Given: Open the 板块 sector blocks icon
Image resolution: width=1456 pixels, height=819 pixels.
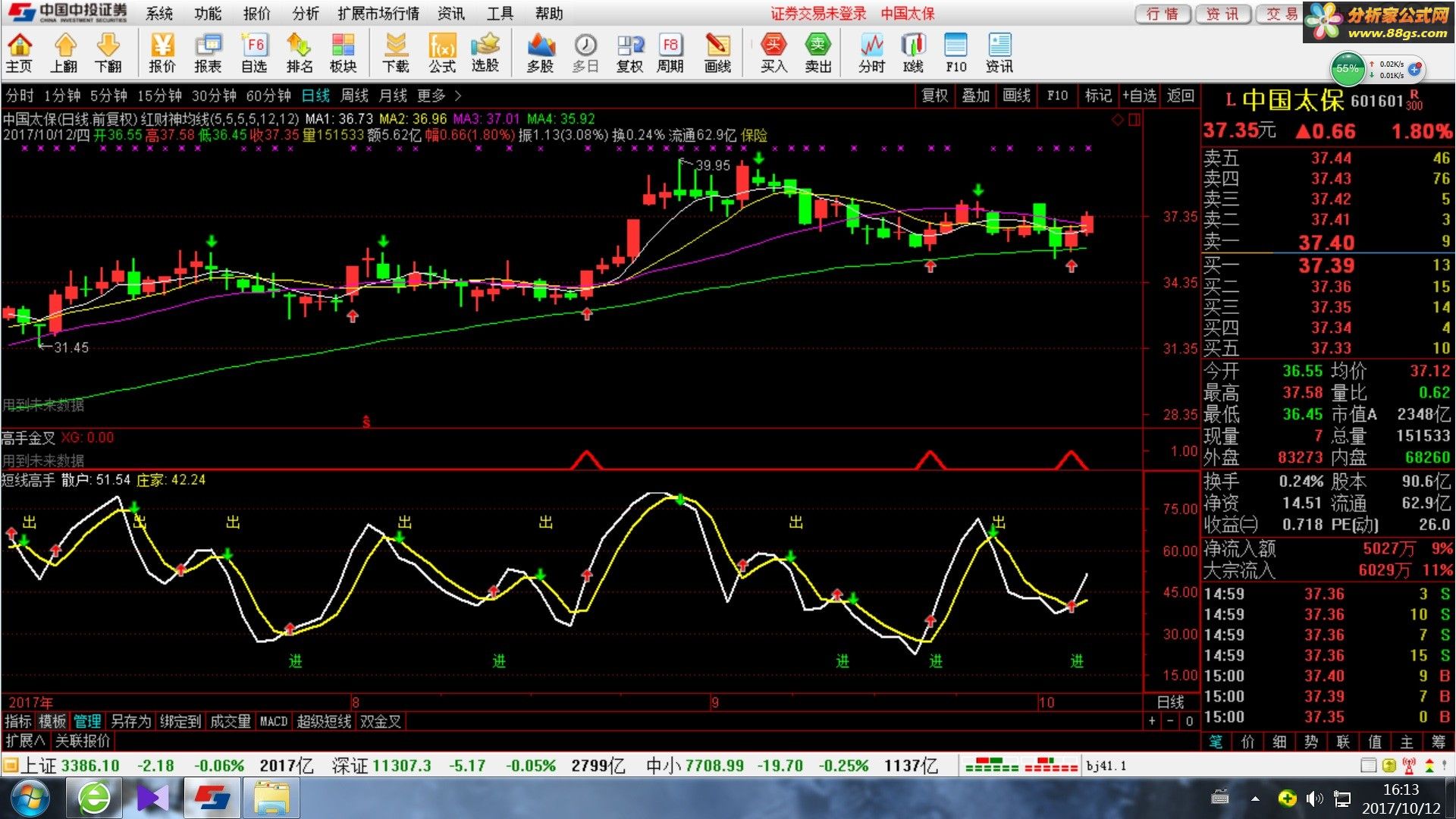Looking at the screenshot, I should point(344,53).
